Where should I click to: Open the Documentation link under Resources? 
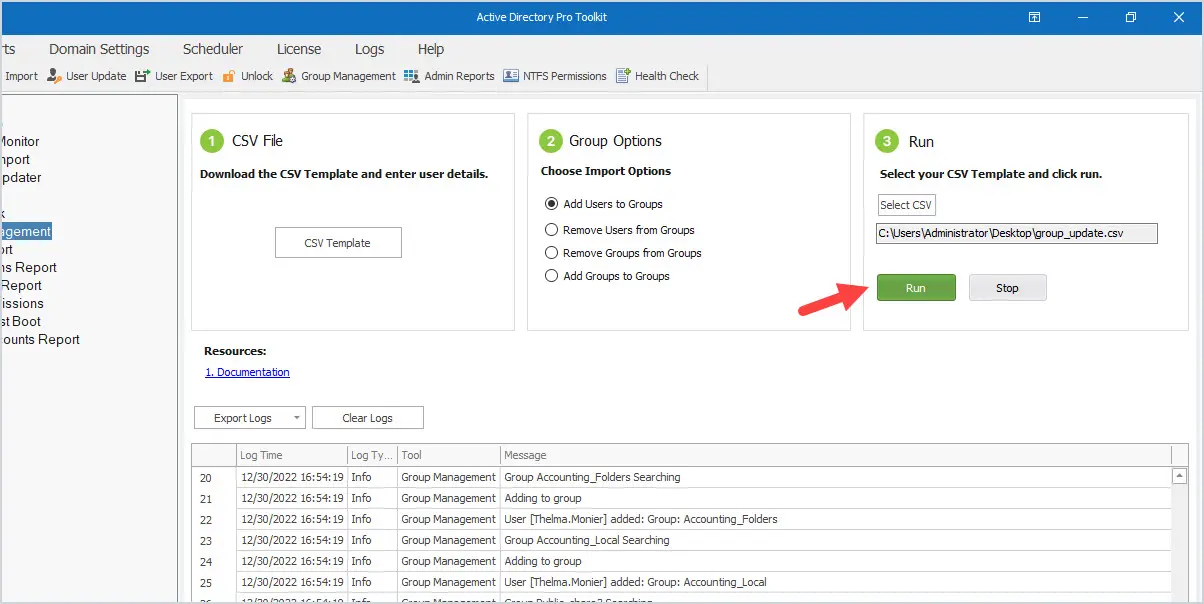point(247,372)
